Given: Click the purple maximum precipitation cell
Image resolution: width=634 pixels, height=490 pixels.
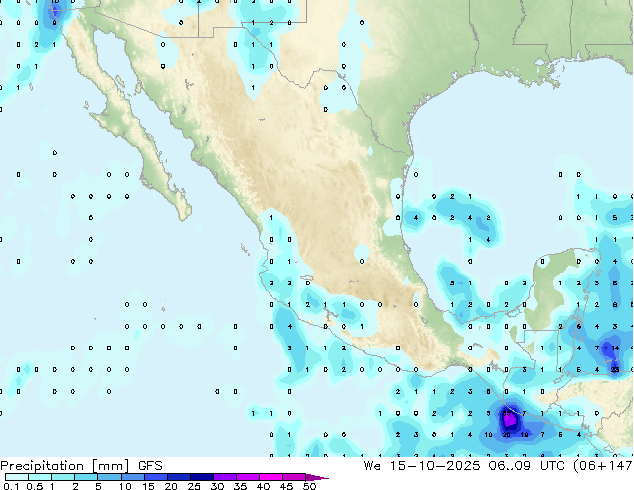Looking at the screenshot, I should click(509, 420).
